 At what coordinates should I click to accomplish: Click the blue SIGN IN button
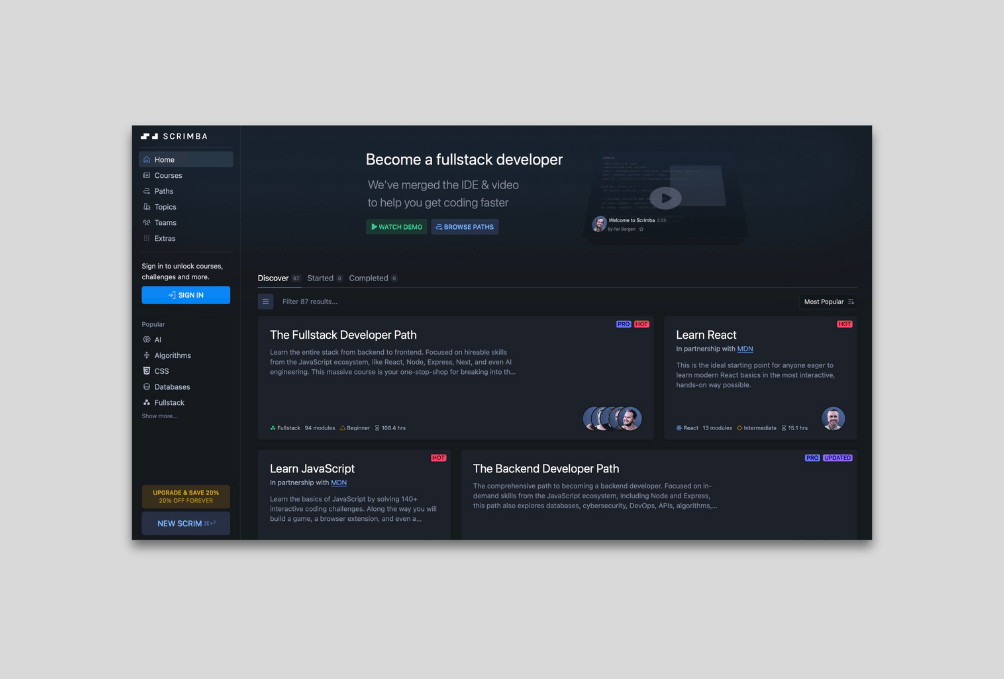[186, 295]
